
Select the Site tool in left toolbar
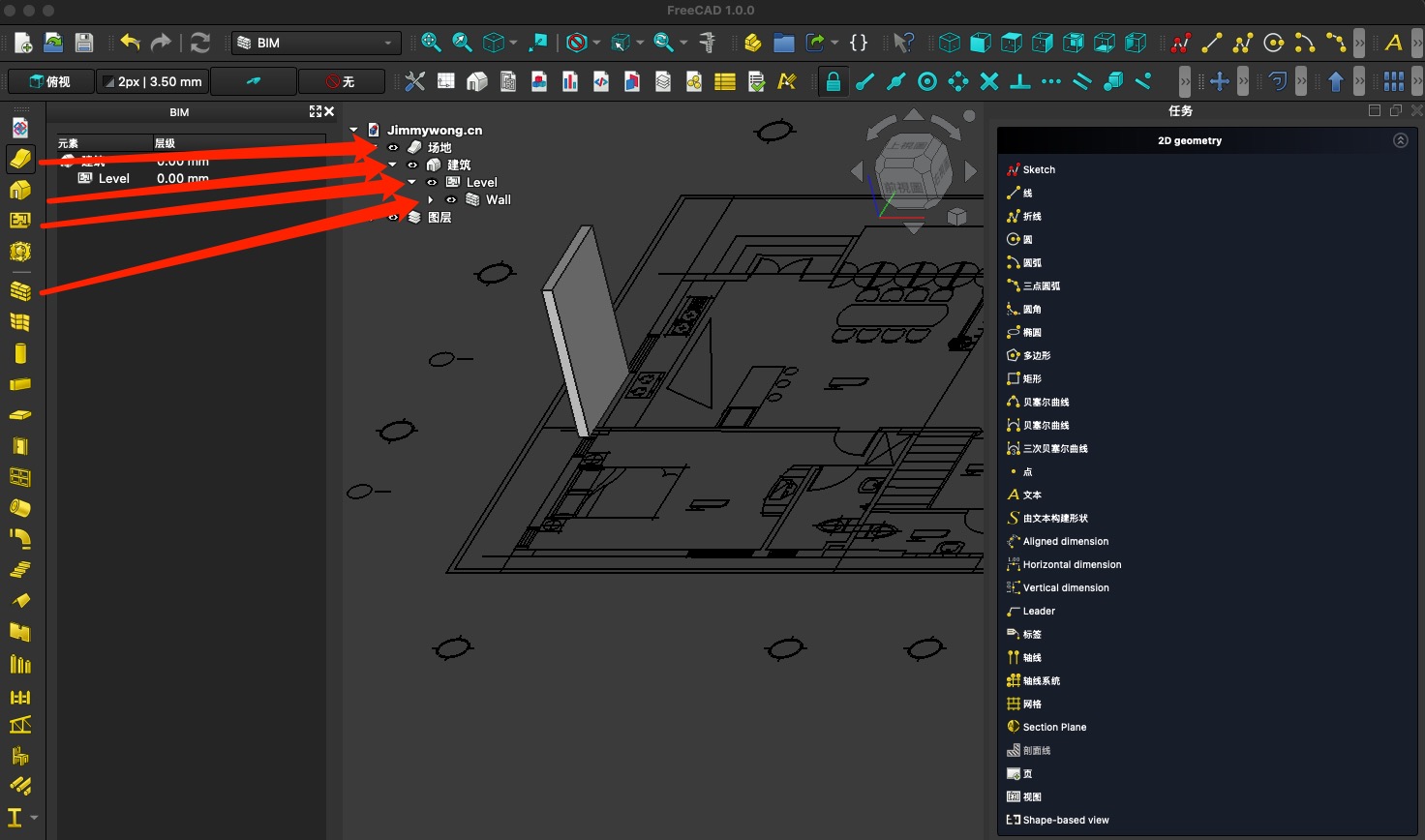tap(20, 159)
